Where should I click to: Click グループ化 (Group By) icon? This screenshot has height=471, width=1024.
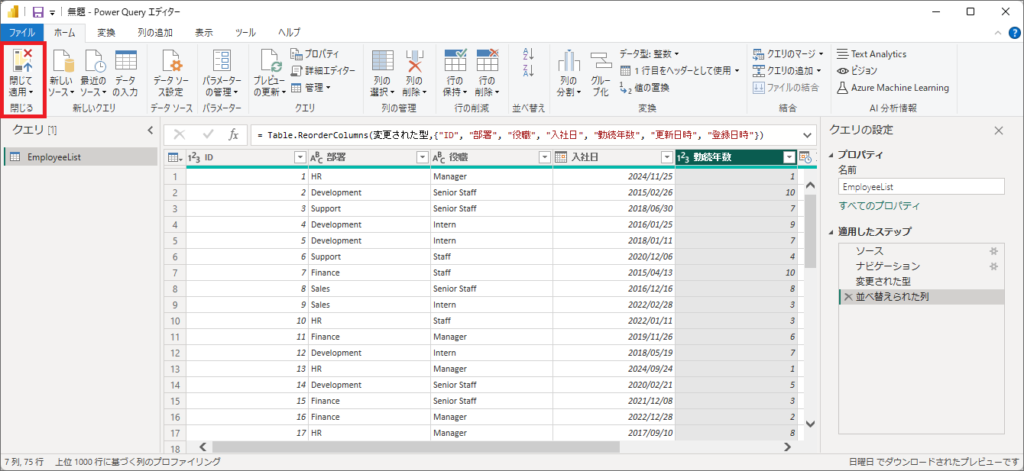[600, 61]
